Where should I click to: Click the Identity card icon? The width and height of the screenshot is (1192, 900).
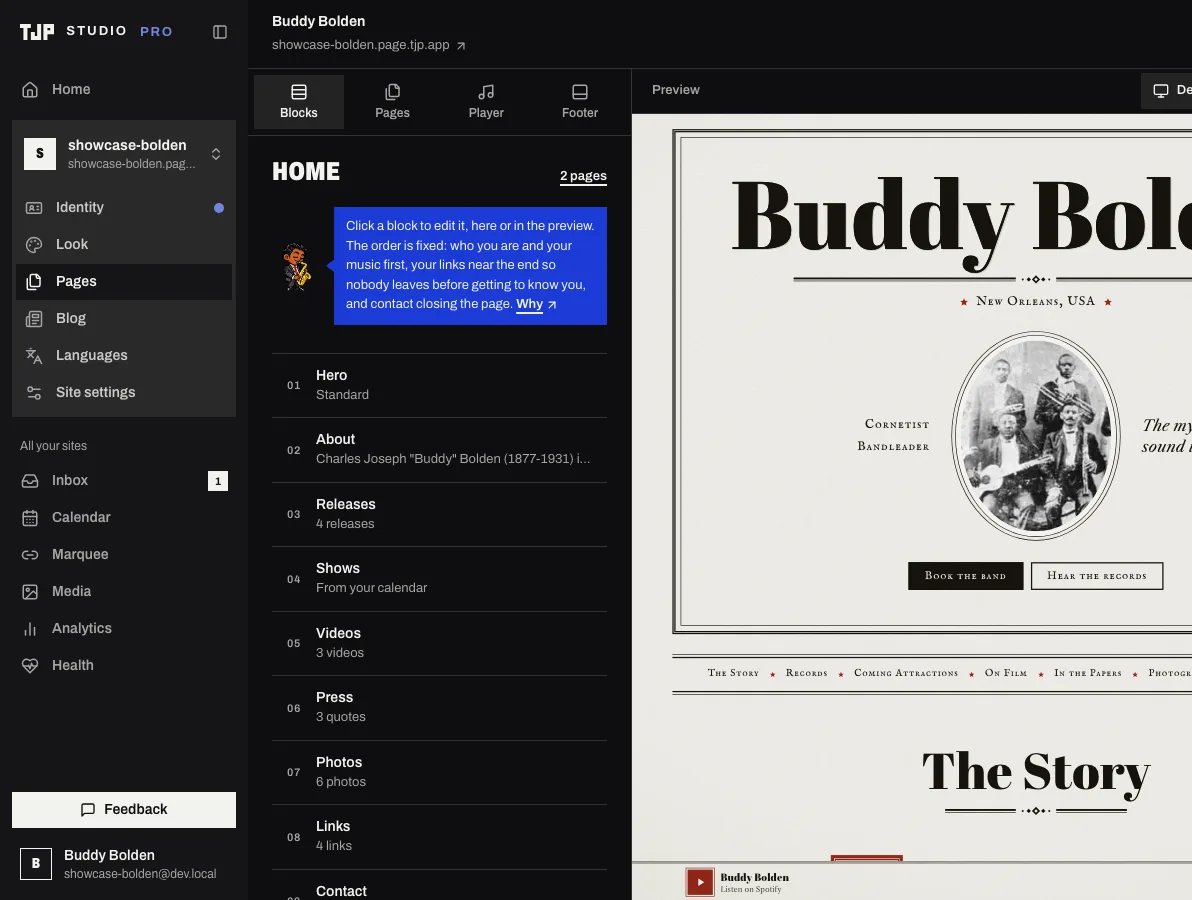click(x=33, y=208)
